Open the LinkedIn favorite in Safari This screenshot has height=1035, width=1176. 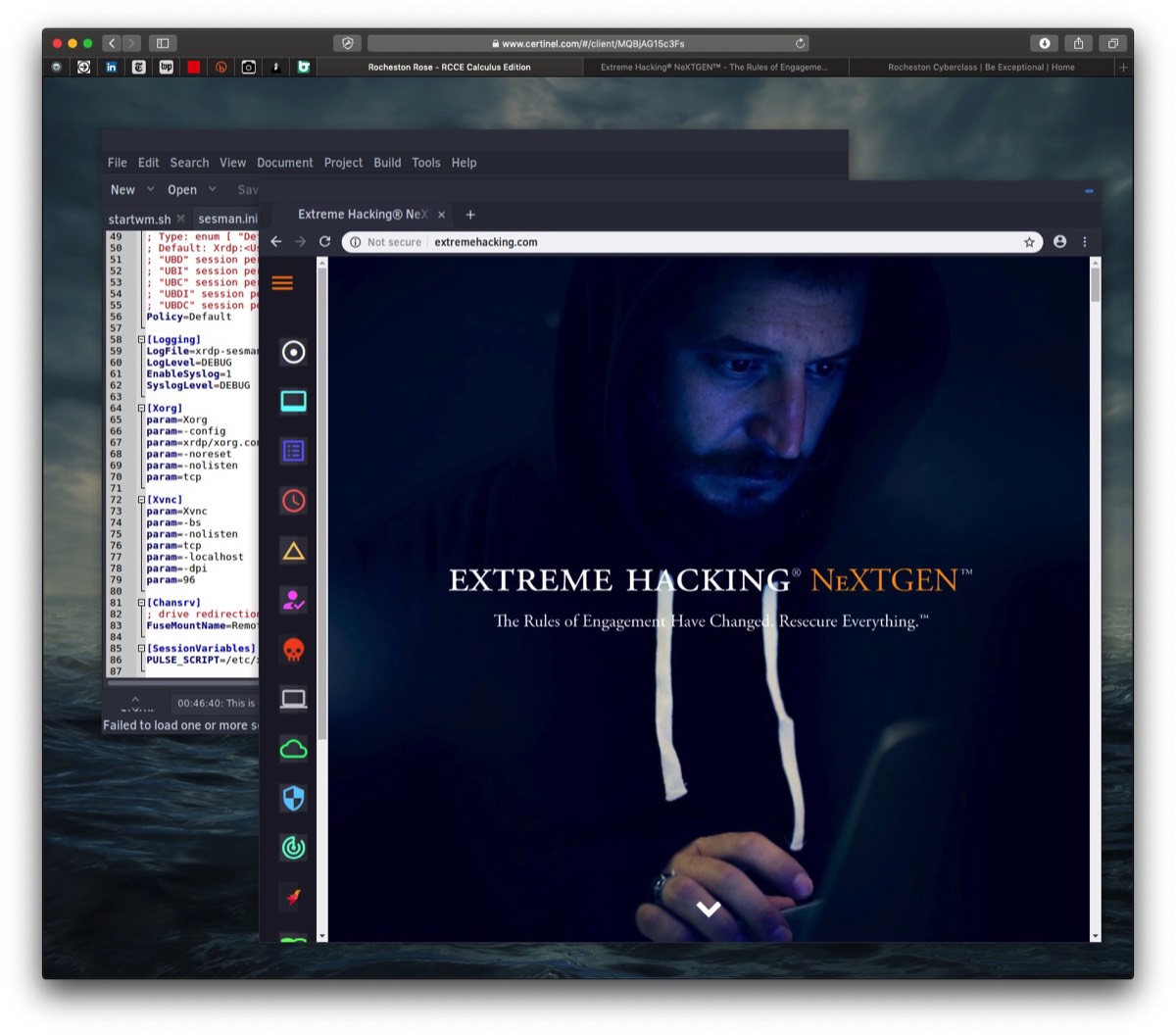click(112, 67)
